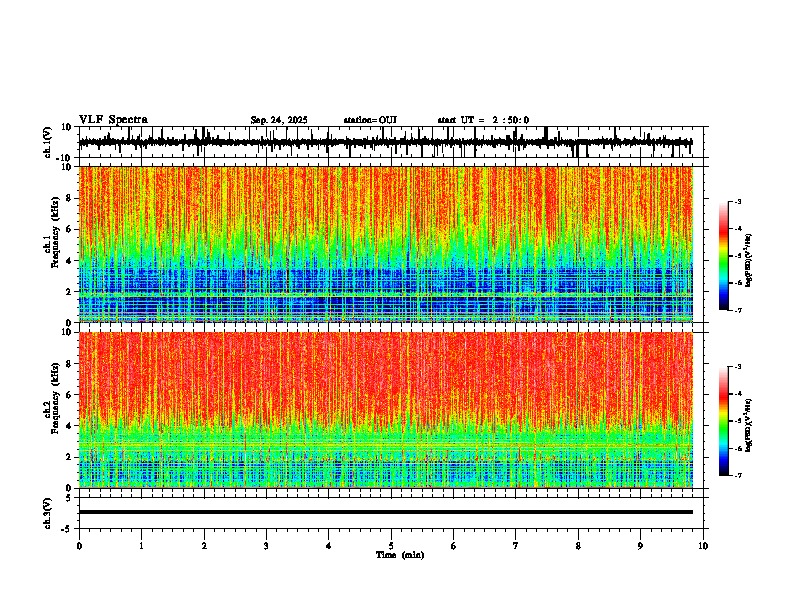Click inside the ch.1 spectrogram panel

386,244
